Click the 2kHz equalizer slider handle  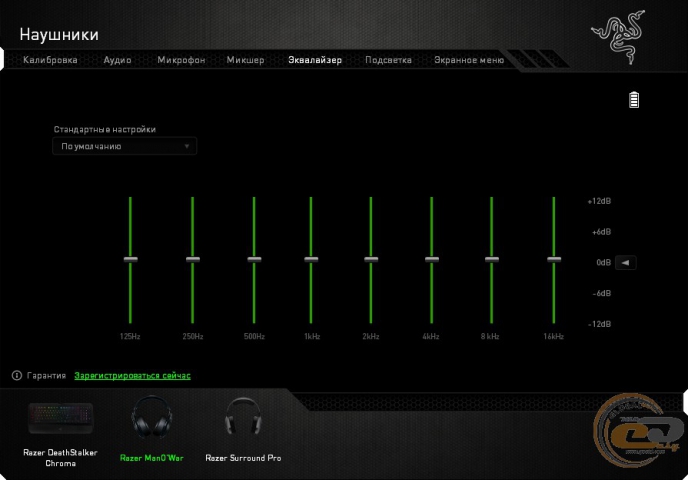371,259
